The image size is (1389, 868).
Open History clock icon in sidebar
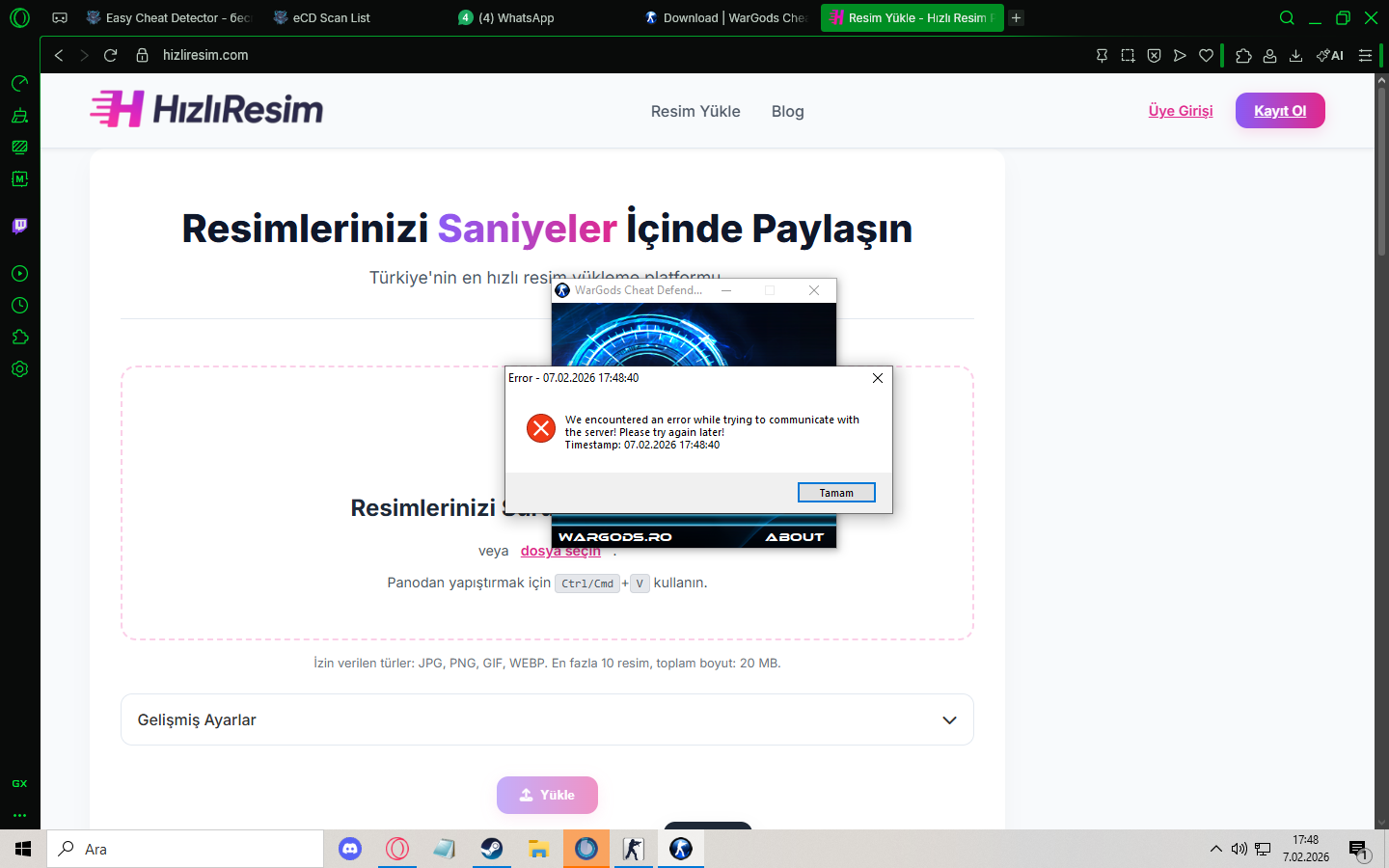19,306
